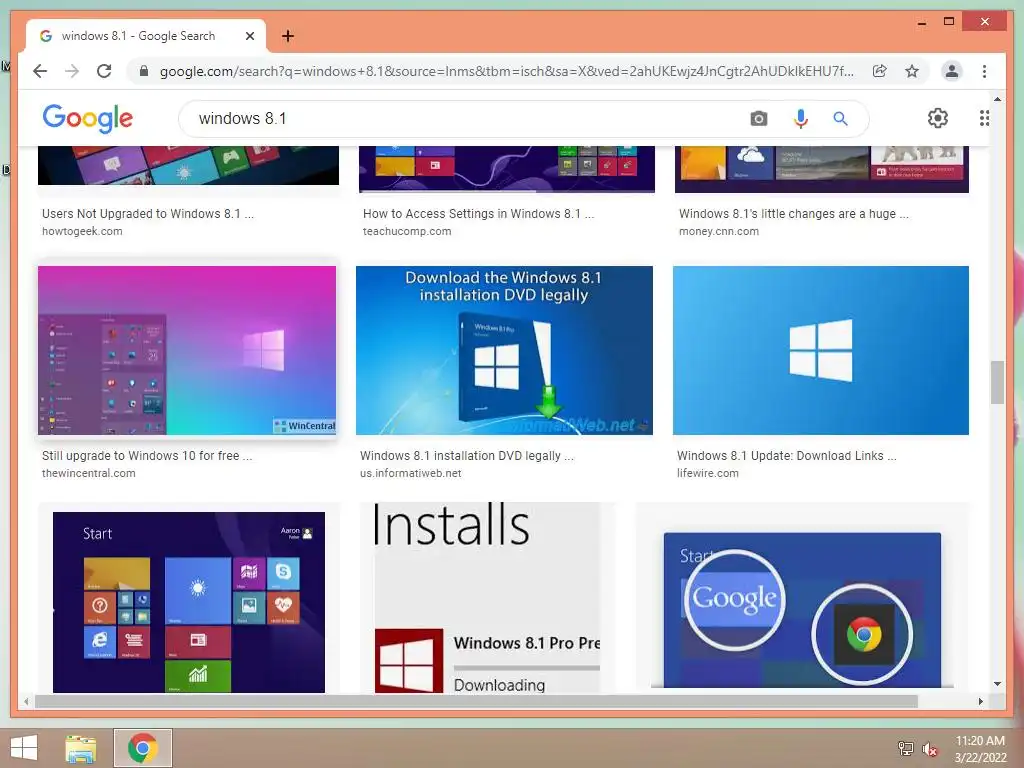
Task: Open Chrome's three-dot menu
Action: point(984,71)
